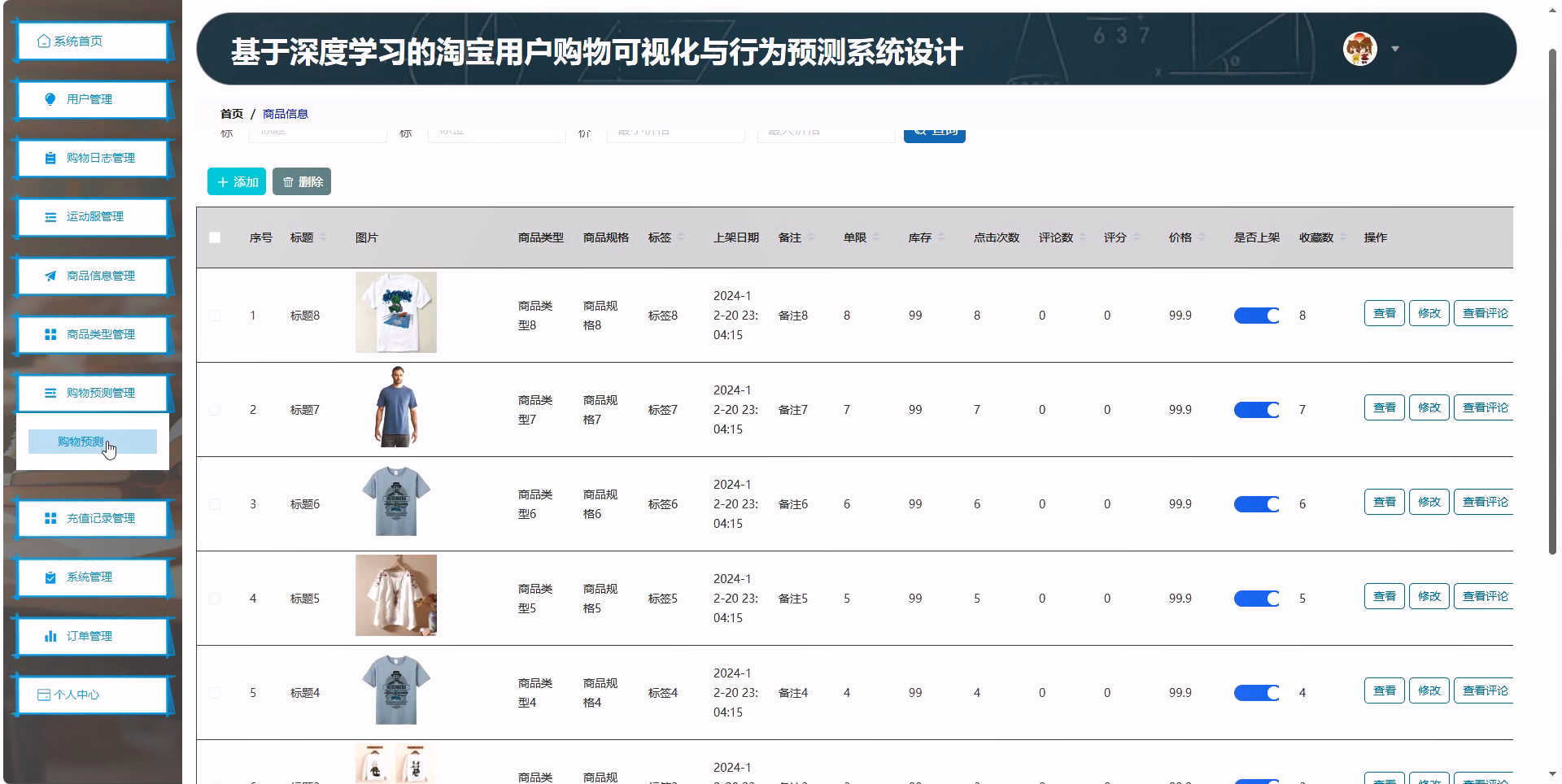
Task: Check the select-all checkbox in table header
Action: (x=215, y=237)
